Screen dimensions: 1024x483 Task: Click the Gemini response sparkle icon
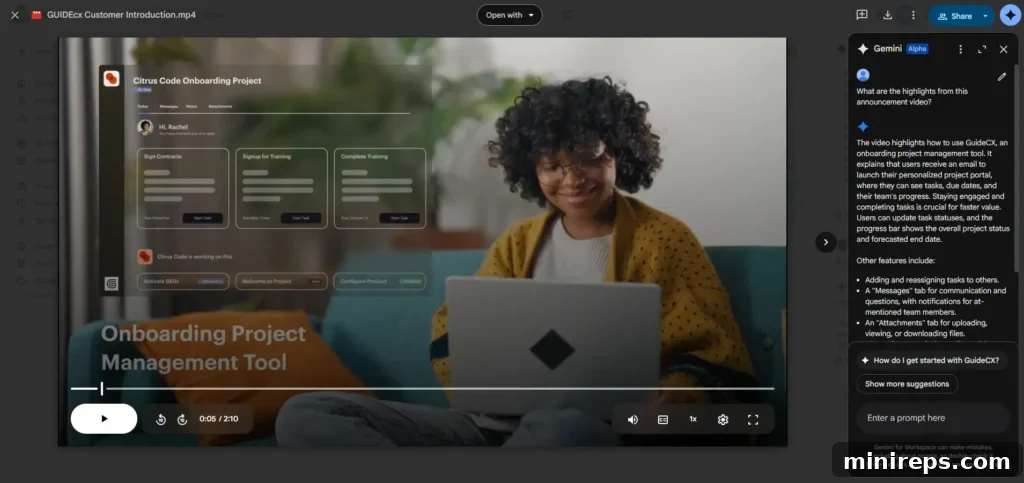[863, 127]
